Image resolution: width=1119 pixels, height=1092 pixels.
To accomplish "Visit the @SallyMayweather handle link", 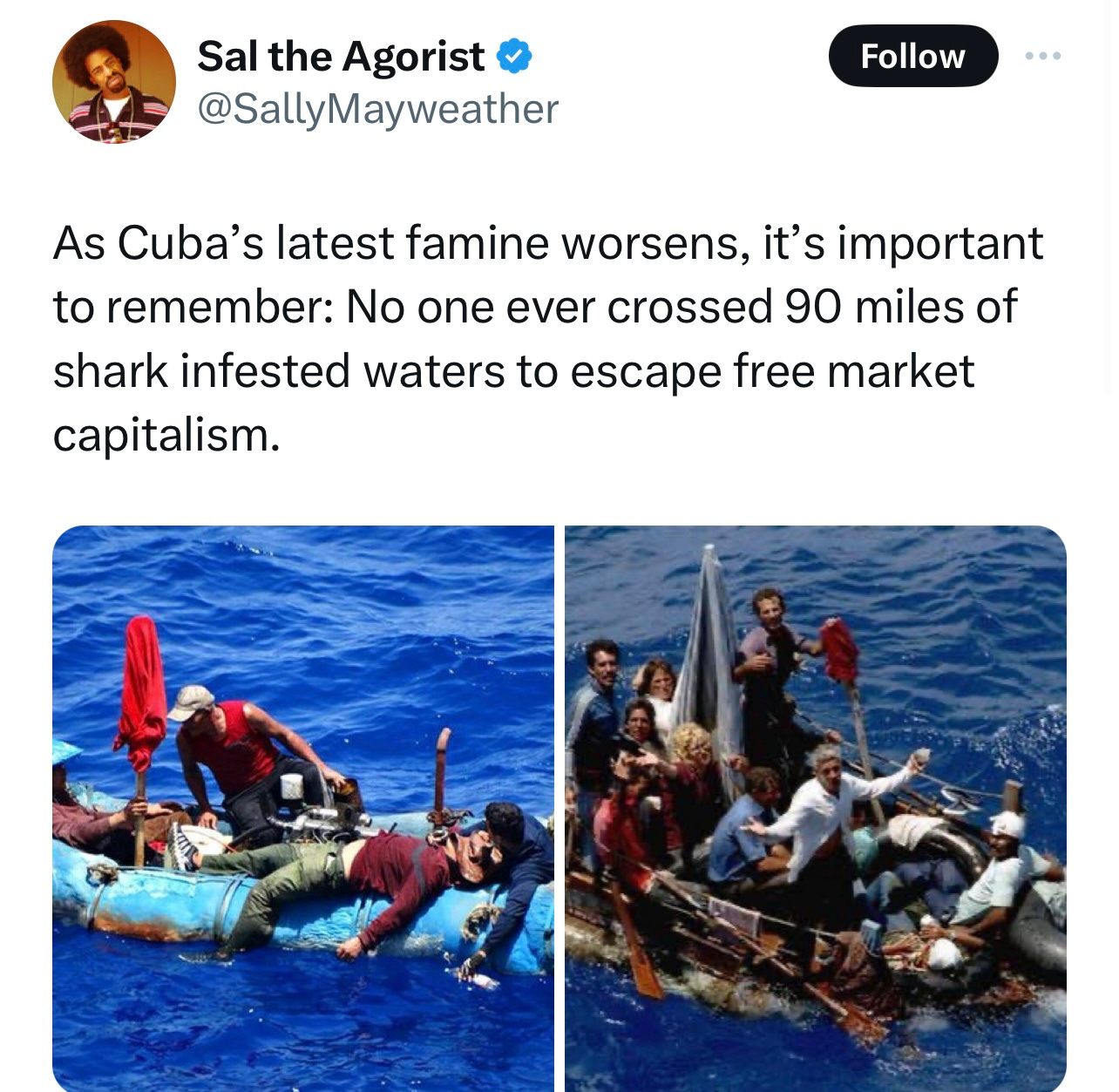I will click(x=378, y=109).
